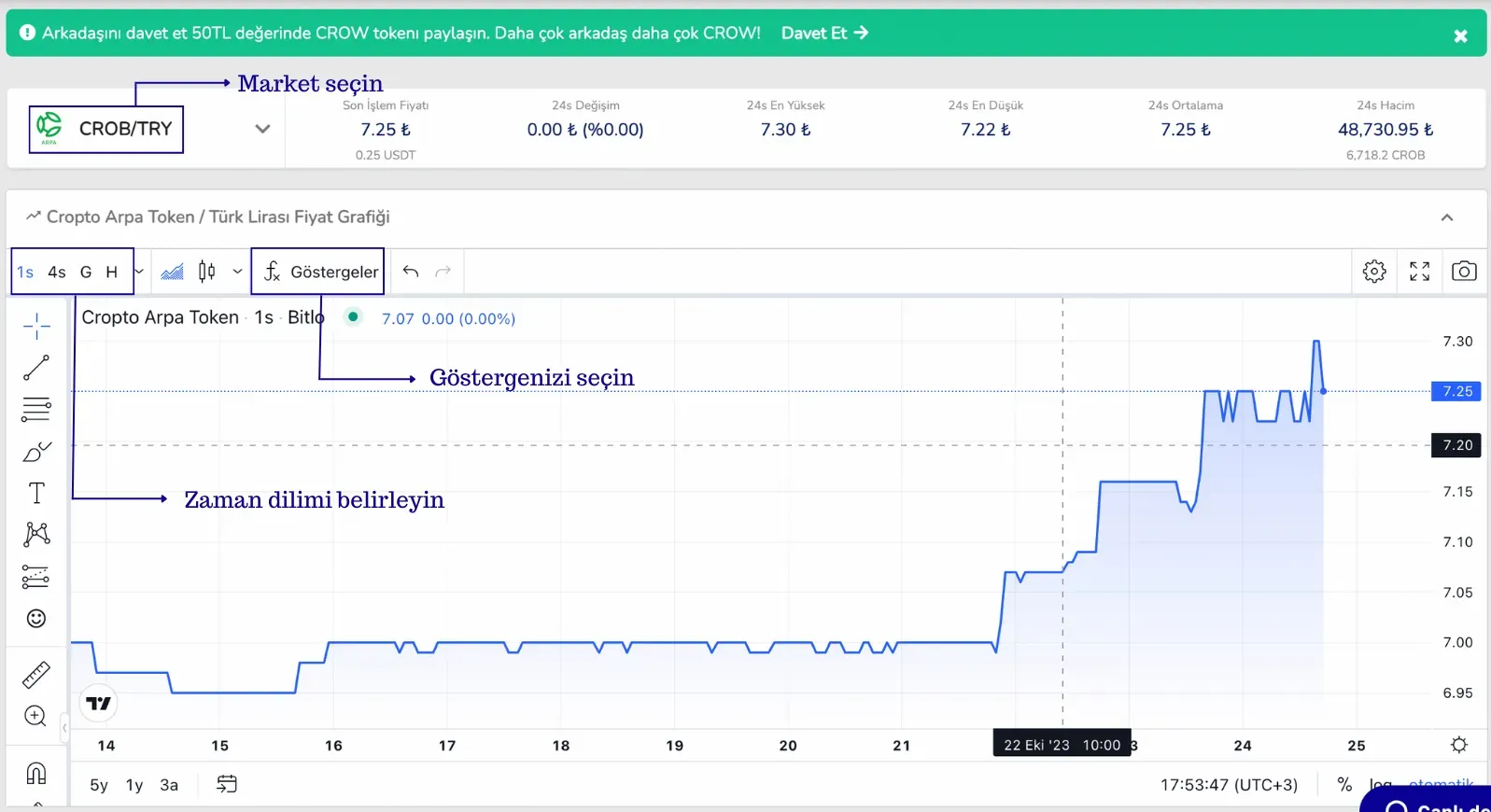Switch to the 4s time interval

click(57, 272)
